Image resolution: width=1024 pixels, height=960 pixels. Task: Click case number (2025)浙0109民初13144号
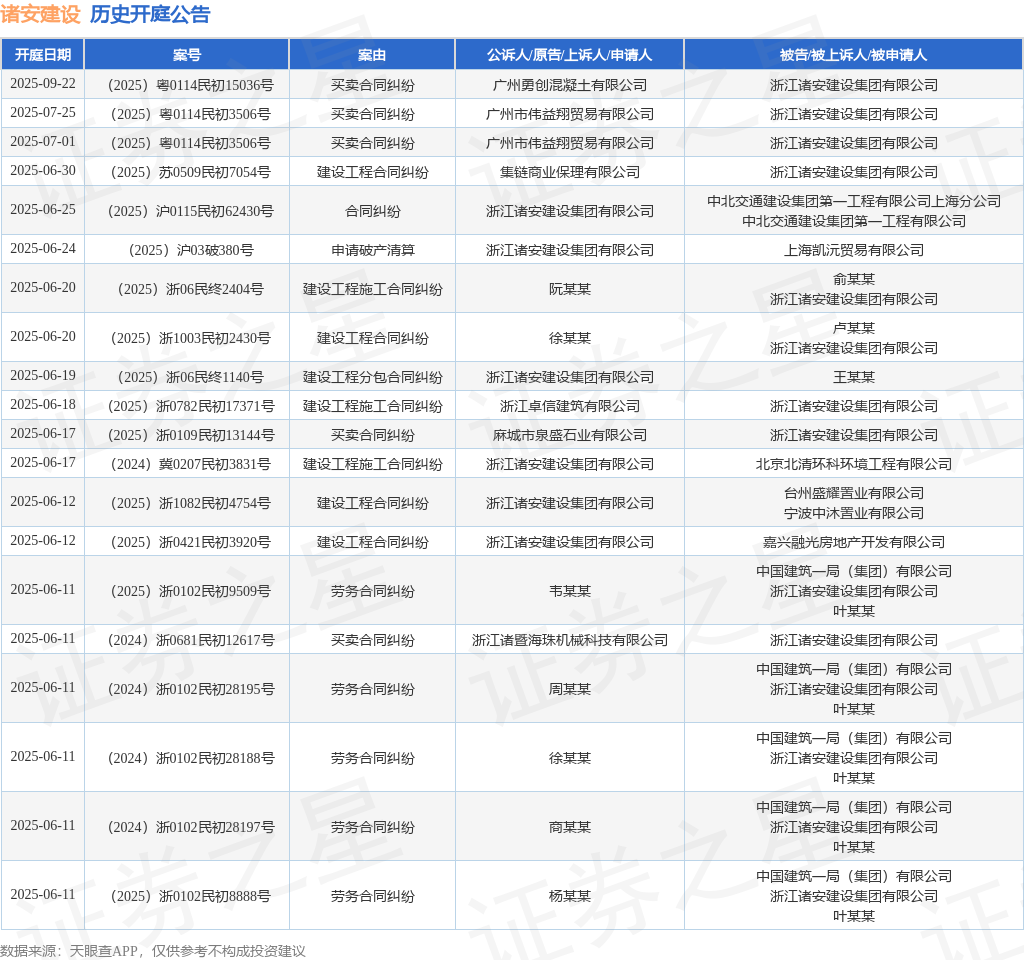pyautogui.click(x=190, y=435)
